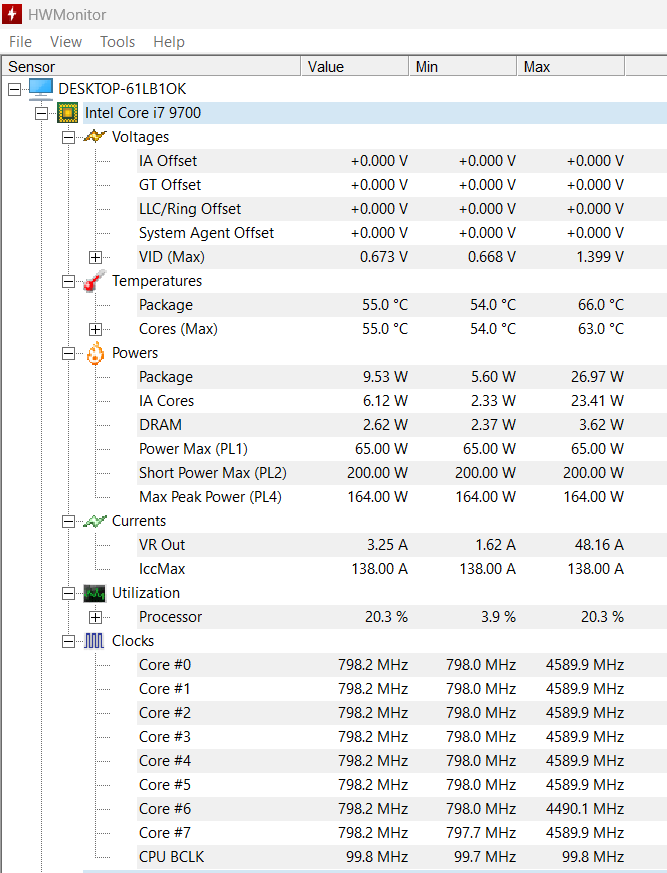
Task: Select the Core #0 clock row
Action: 403,665
